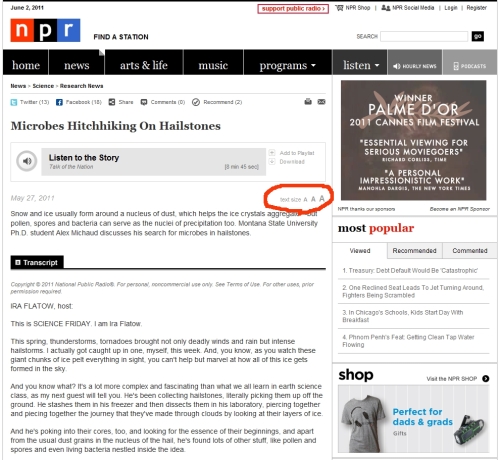Open Phnom Penh's Feat tap water story
This screenshot has width=500, height=460.
click(408, 341)
